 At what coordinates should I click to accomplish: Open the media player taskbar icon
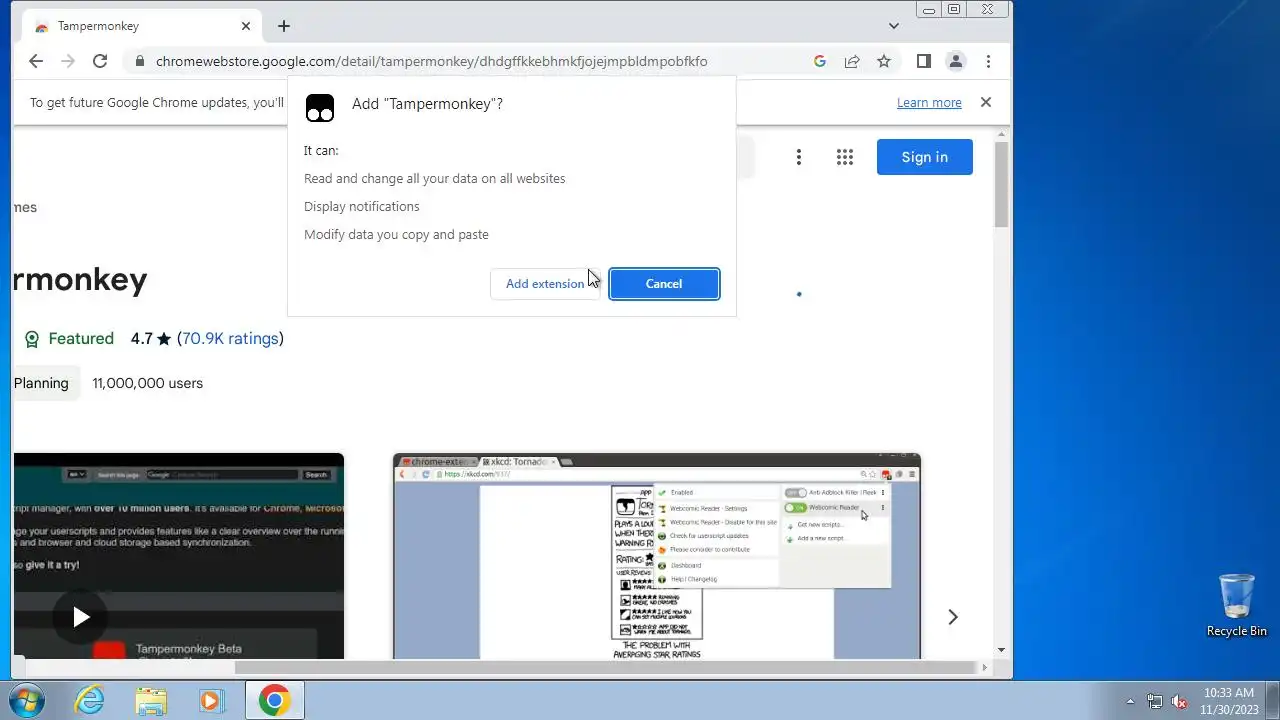(x=211, y=700)
